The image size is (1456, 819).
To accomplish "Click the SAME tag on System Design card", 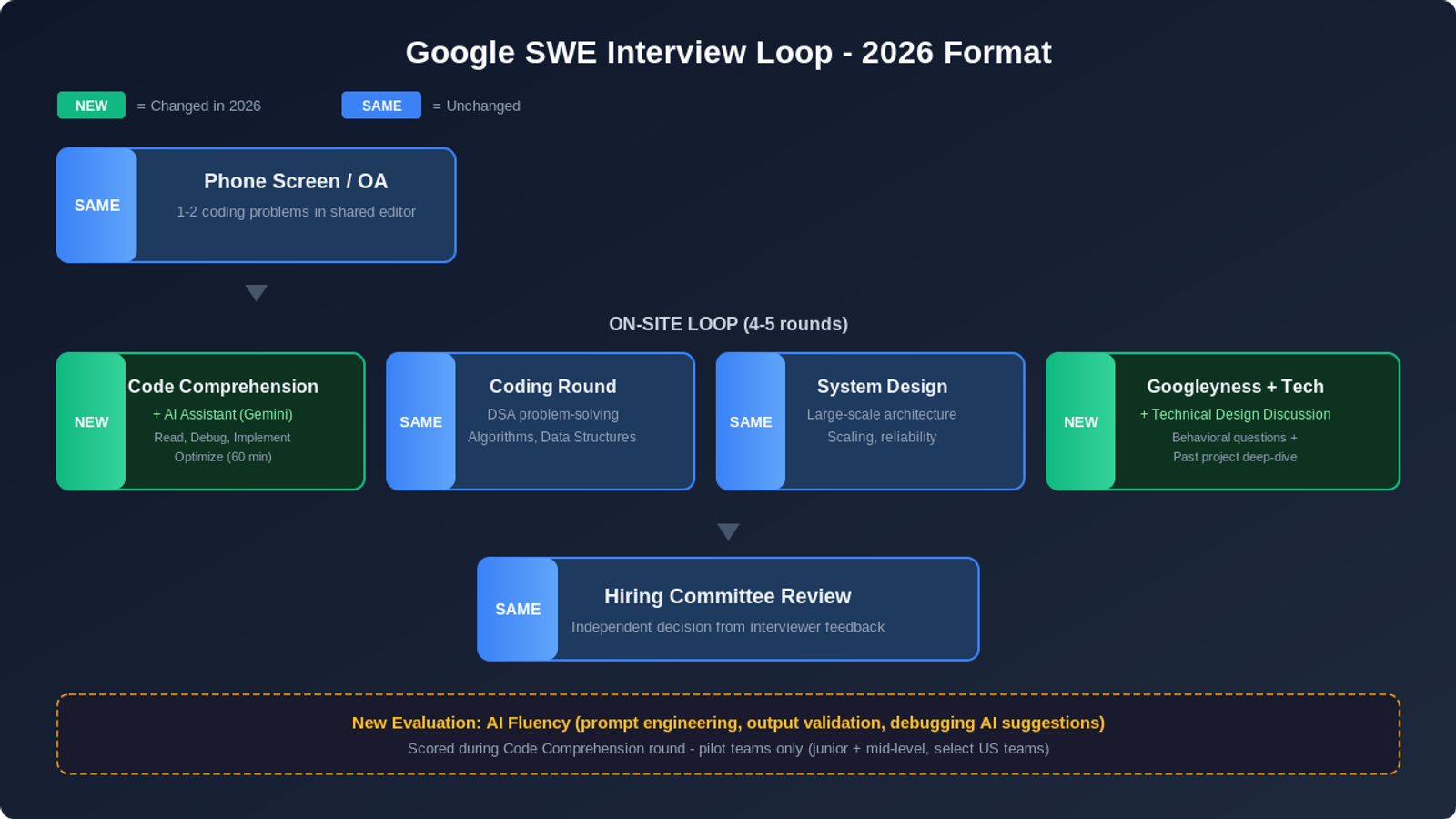I will tap(751, 422).
